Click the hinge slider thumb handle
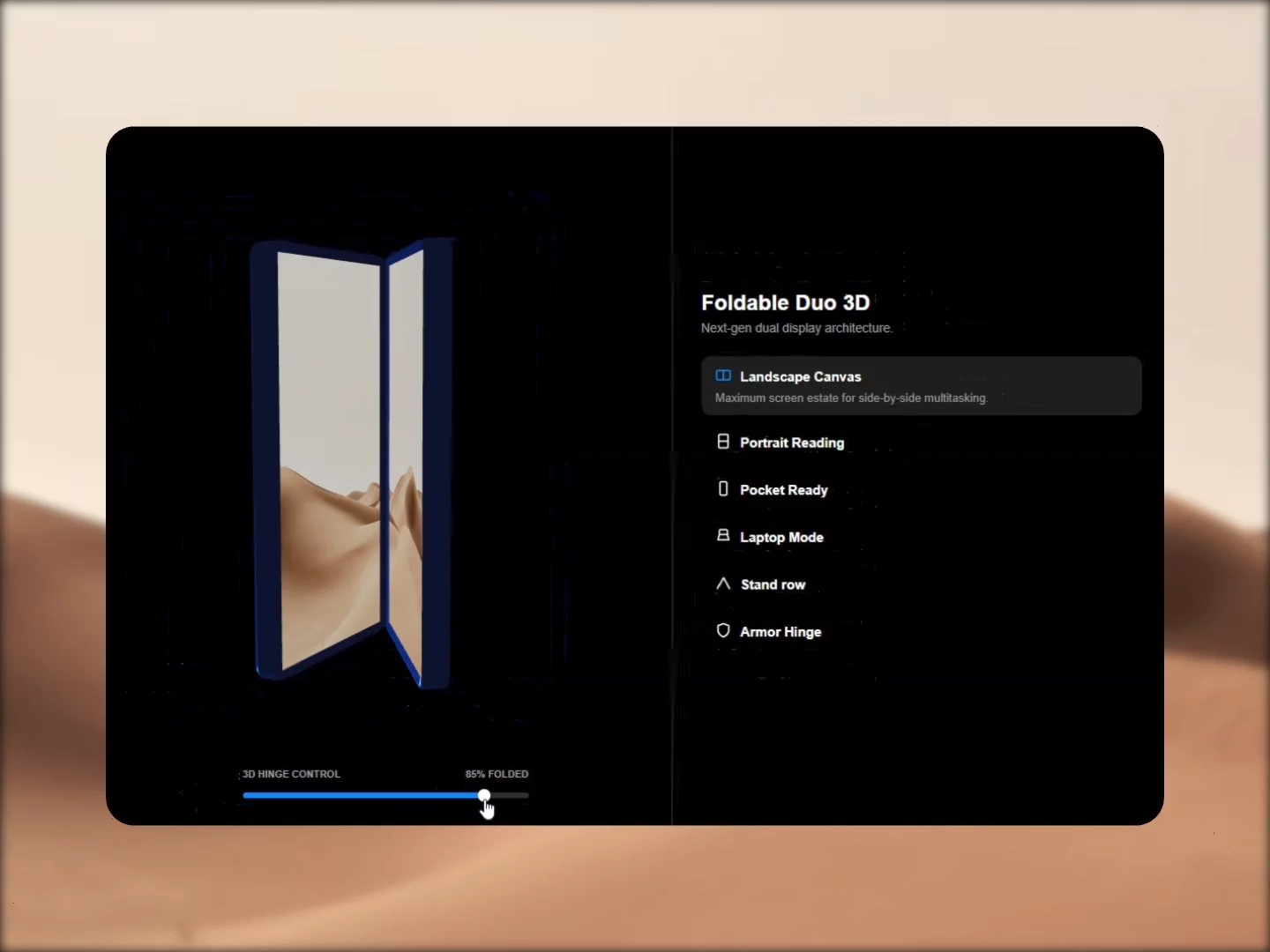The image size is (1270, 952). pyautogui.click(x=484, y=795)
